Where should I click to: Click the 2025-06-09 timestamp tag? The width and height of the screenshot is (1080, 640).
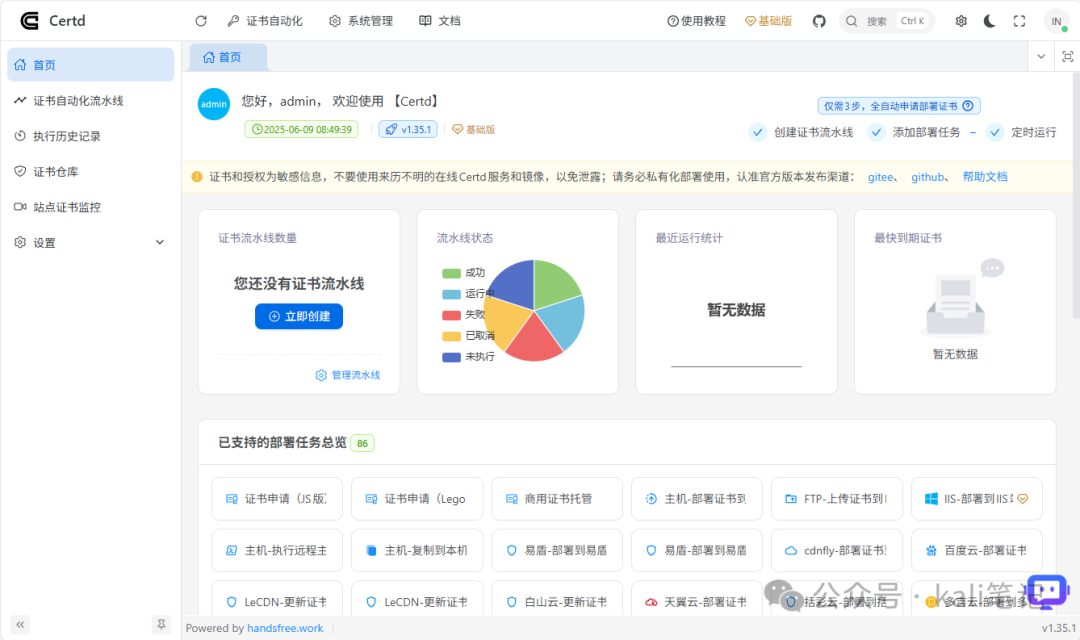pyautogui.click(x=302, y=129)
